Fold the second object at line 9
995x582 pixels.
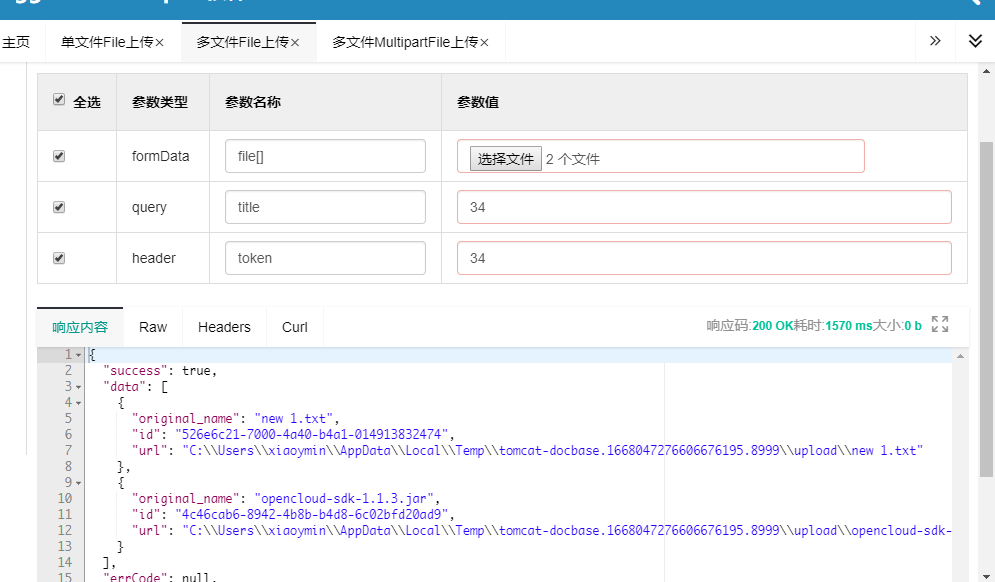(79, 483)
